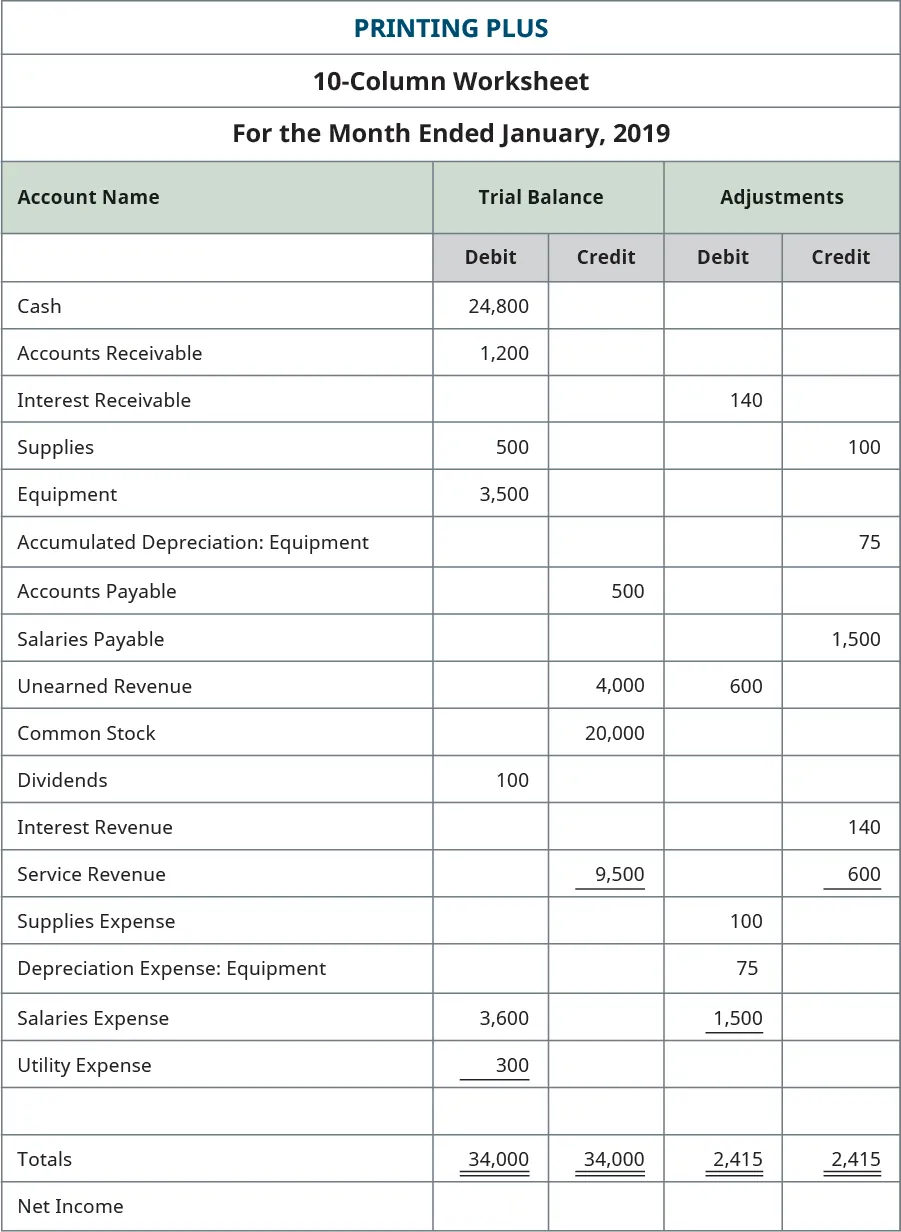Select Salaries Payable adjustment credit 1,500
The image size is (901, 1232).
[x=856, y=639]
